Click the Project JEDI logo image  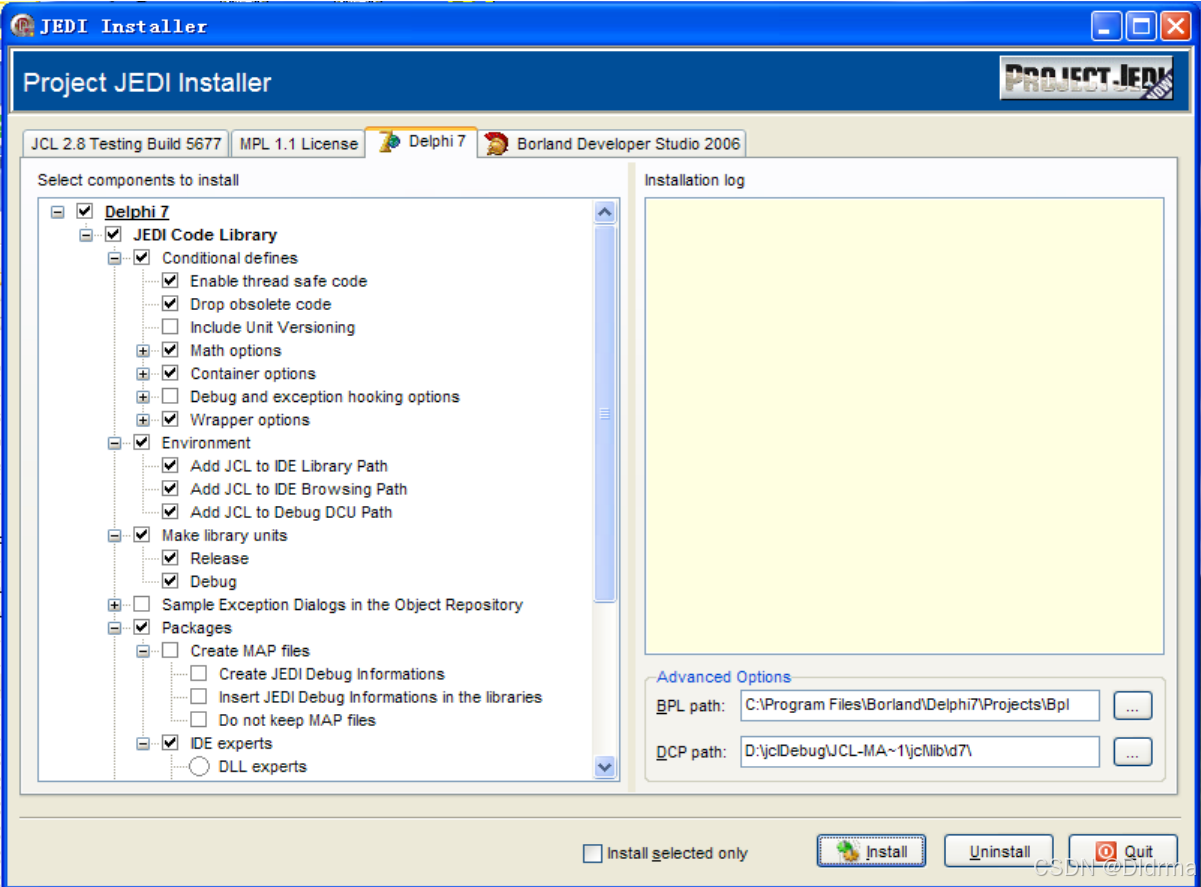(1086, 80)
